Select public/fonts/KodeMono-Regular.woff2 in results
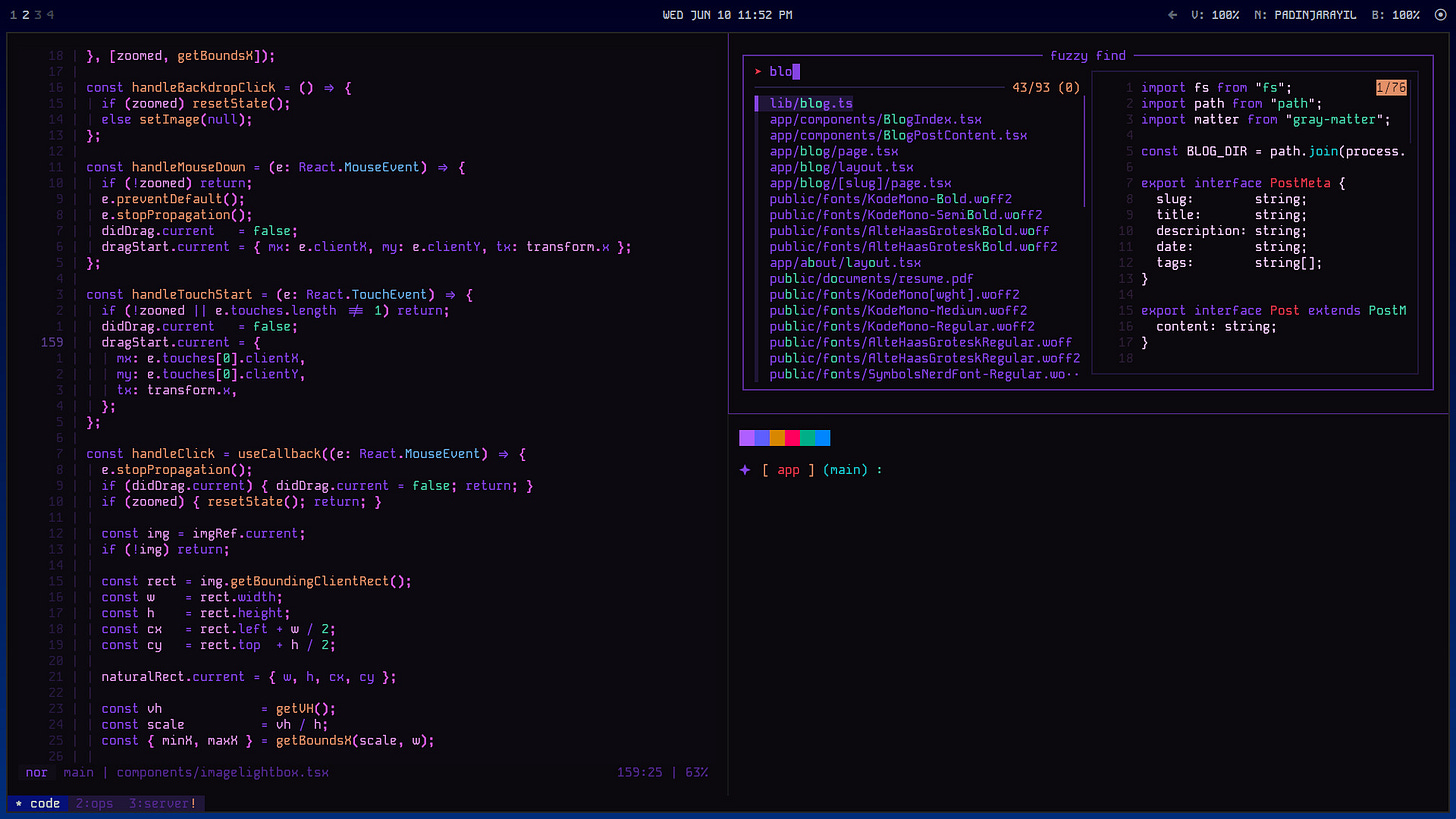The width and height of the screenshot is (1456, 819). [x=902, y=327]
